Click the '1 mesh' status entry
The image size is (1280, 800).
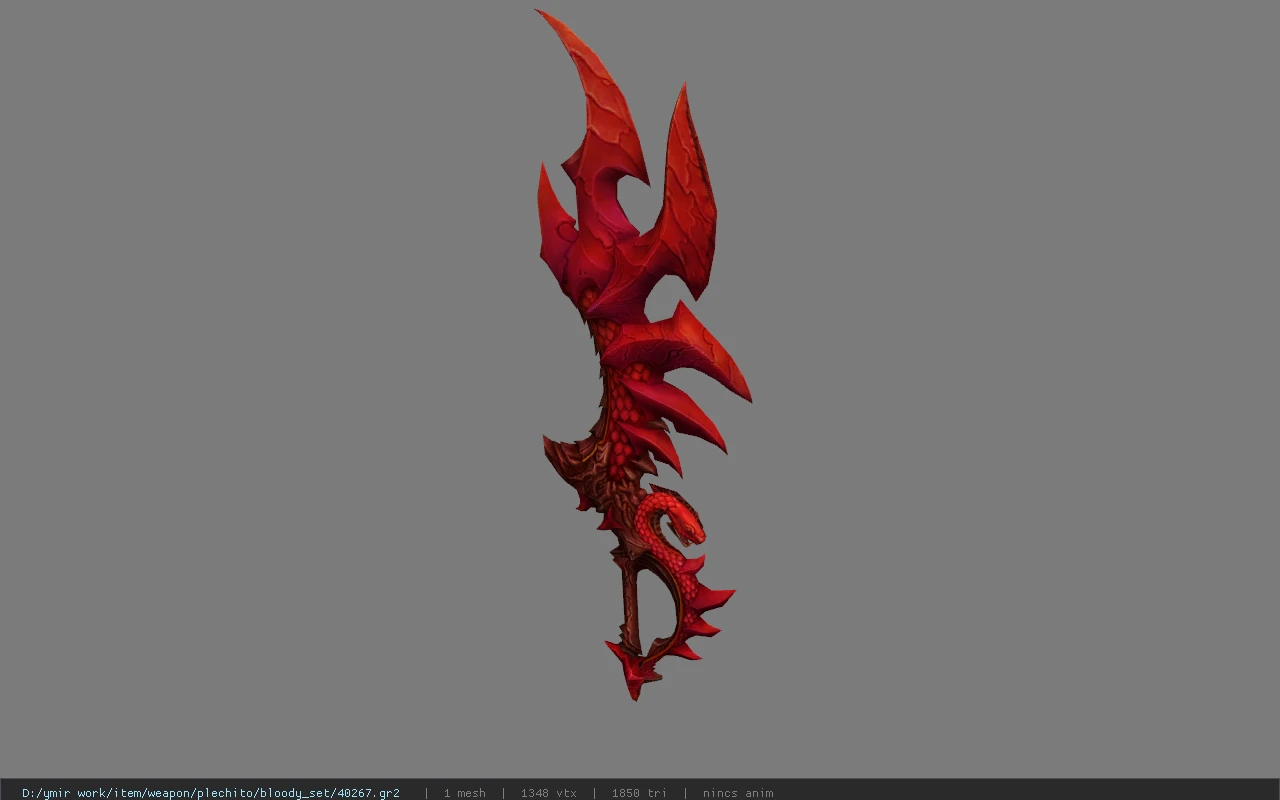[x=465, y=793]
